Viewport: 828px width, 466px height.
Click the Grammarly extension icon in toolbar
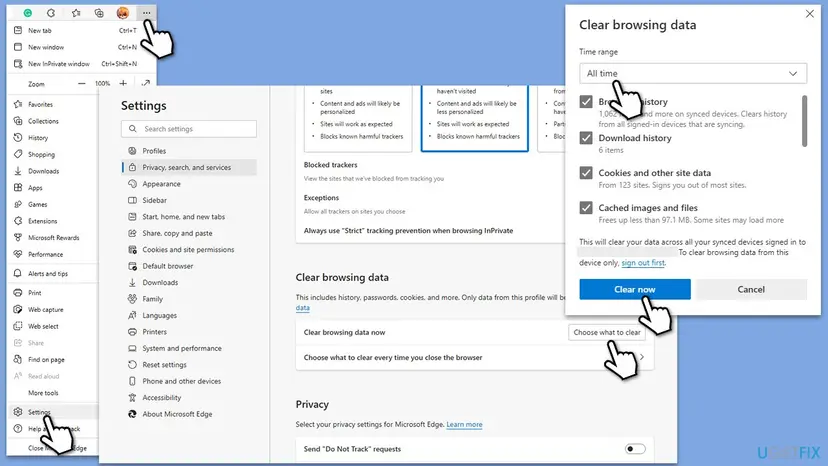(x=27, y=13)
